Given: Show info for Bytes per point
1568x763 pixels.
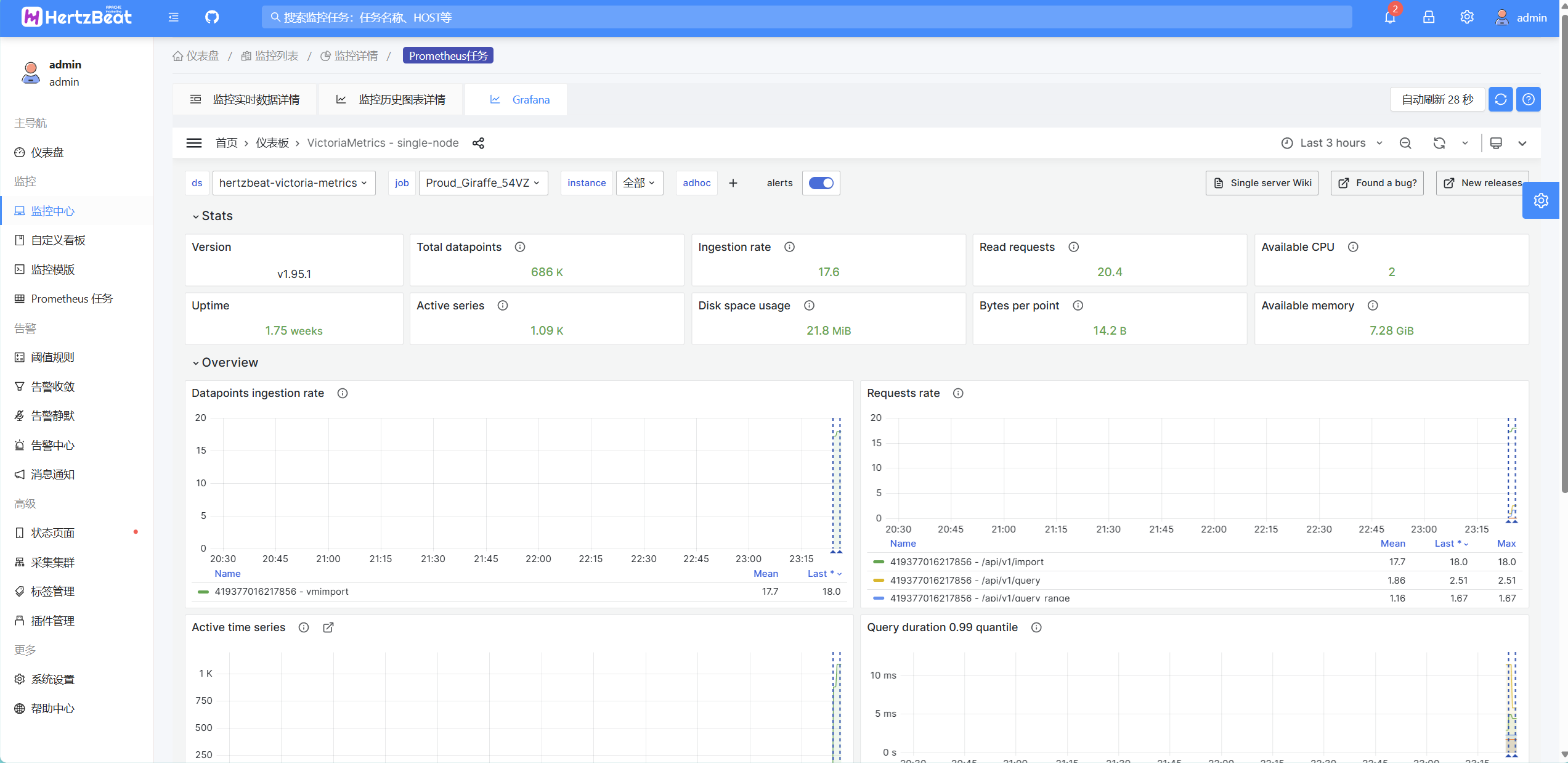Looking at the screenshot, I should pyautogui.click(x=1078, y=306).
